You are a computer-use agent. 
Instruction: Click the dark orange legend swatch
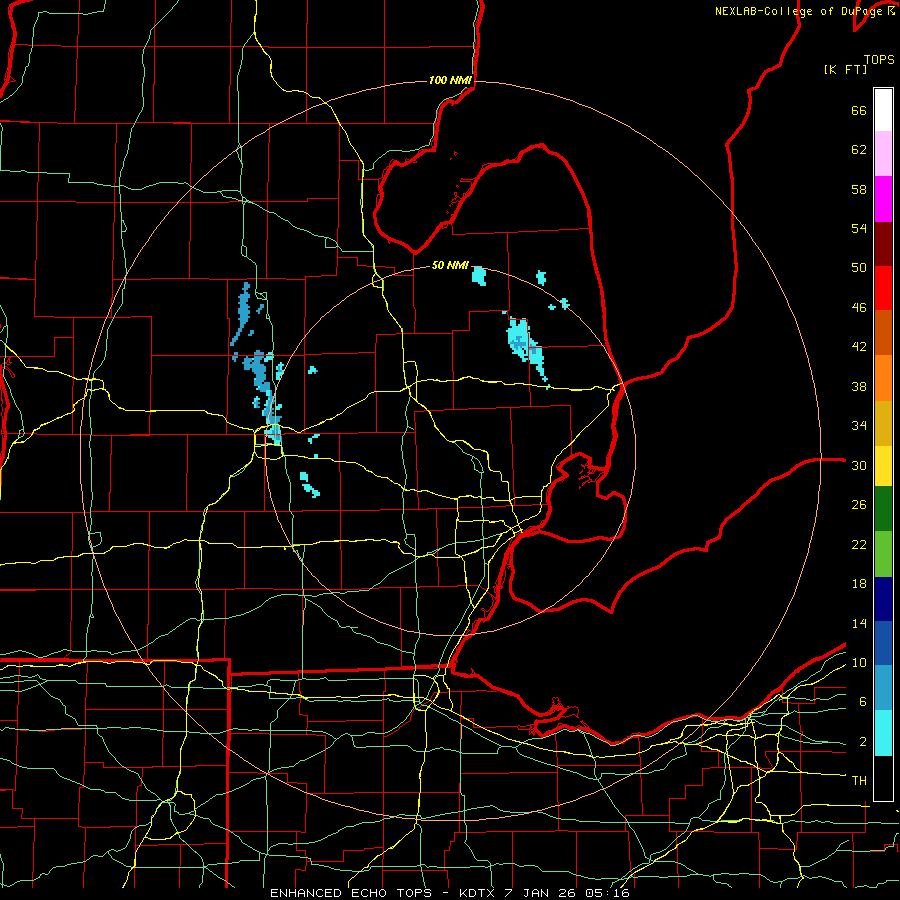click(883, 333)
